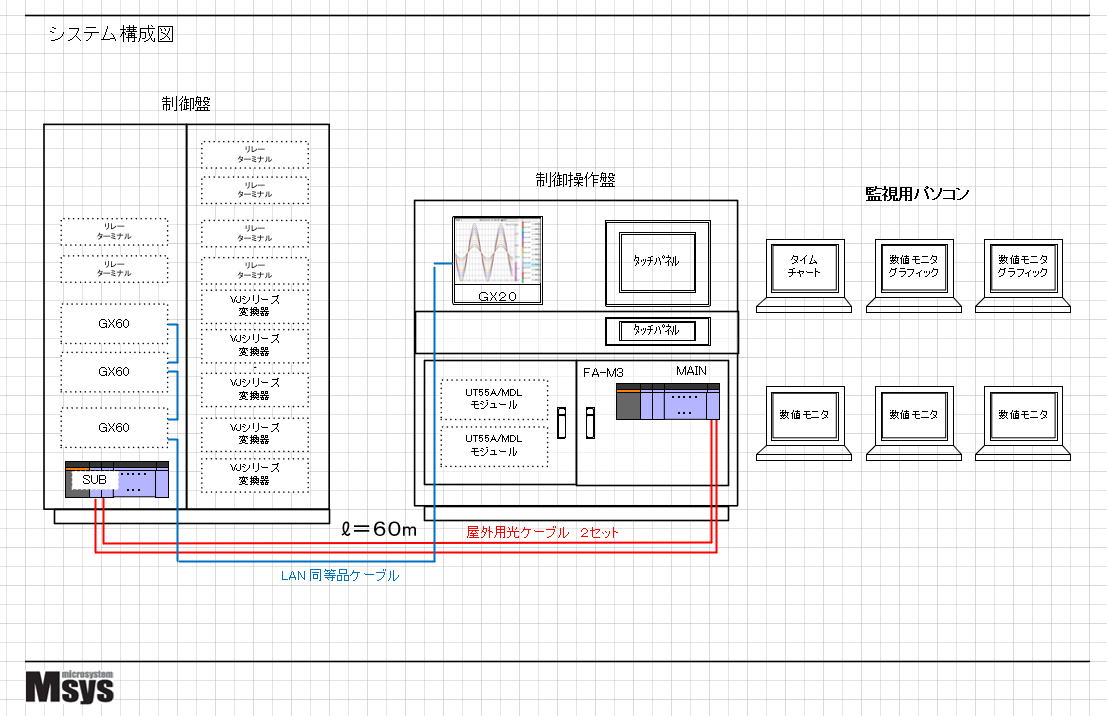
Task: Select the fourth VJシリーズ変換器 box from top
Action: click(255, 434)
